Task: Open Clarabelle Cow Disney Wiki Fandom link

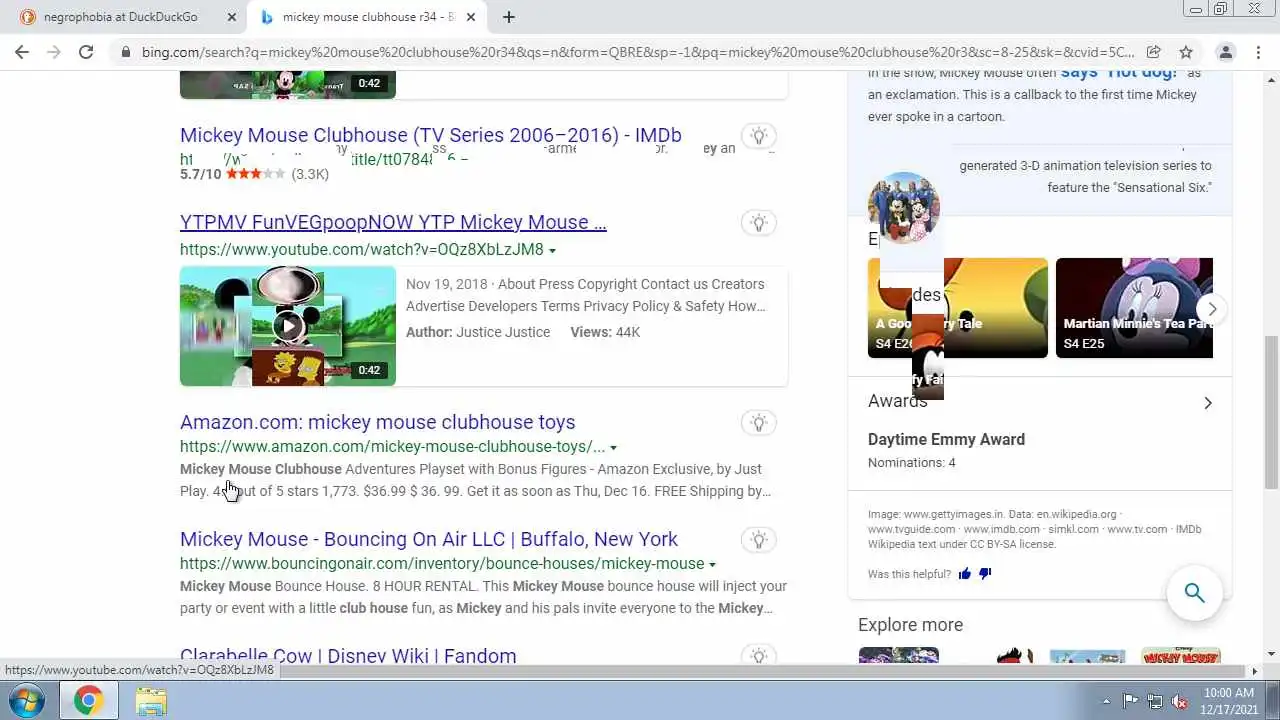Action: coord(348,656)
